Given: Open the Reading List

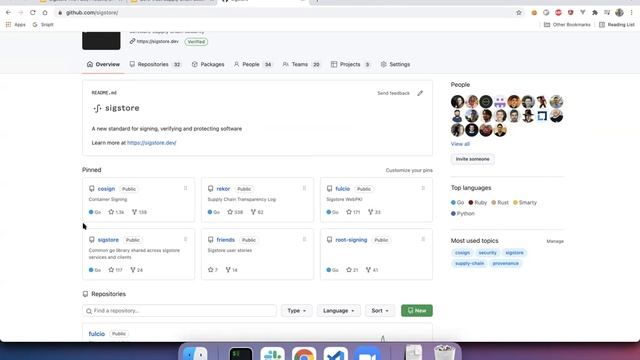Looking at the screenshot, I should (617, 24).
